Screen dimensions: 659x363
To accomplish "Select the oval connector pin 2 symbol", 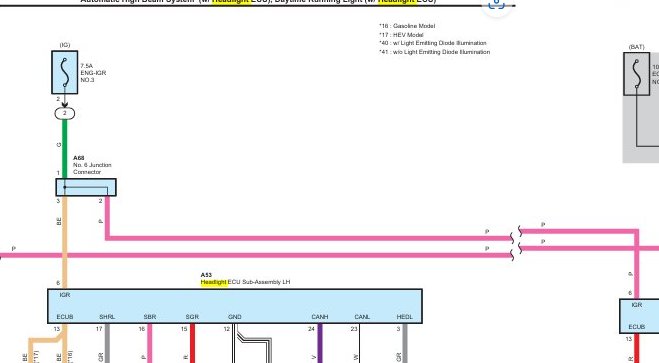I will point(65,113).
